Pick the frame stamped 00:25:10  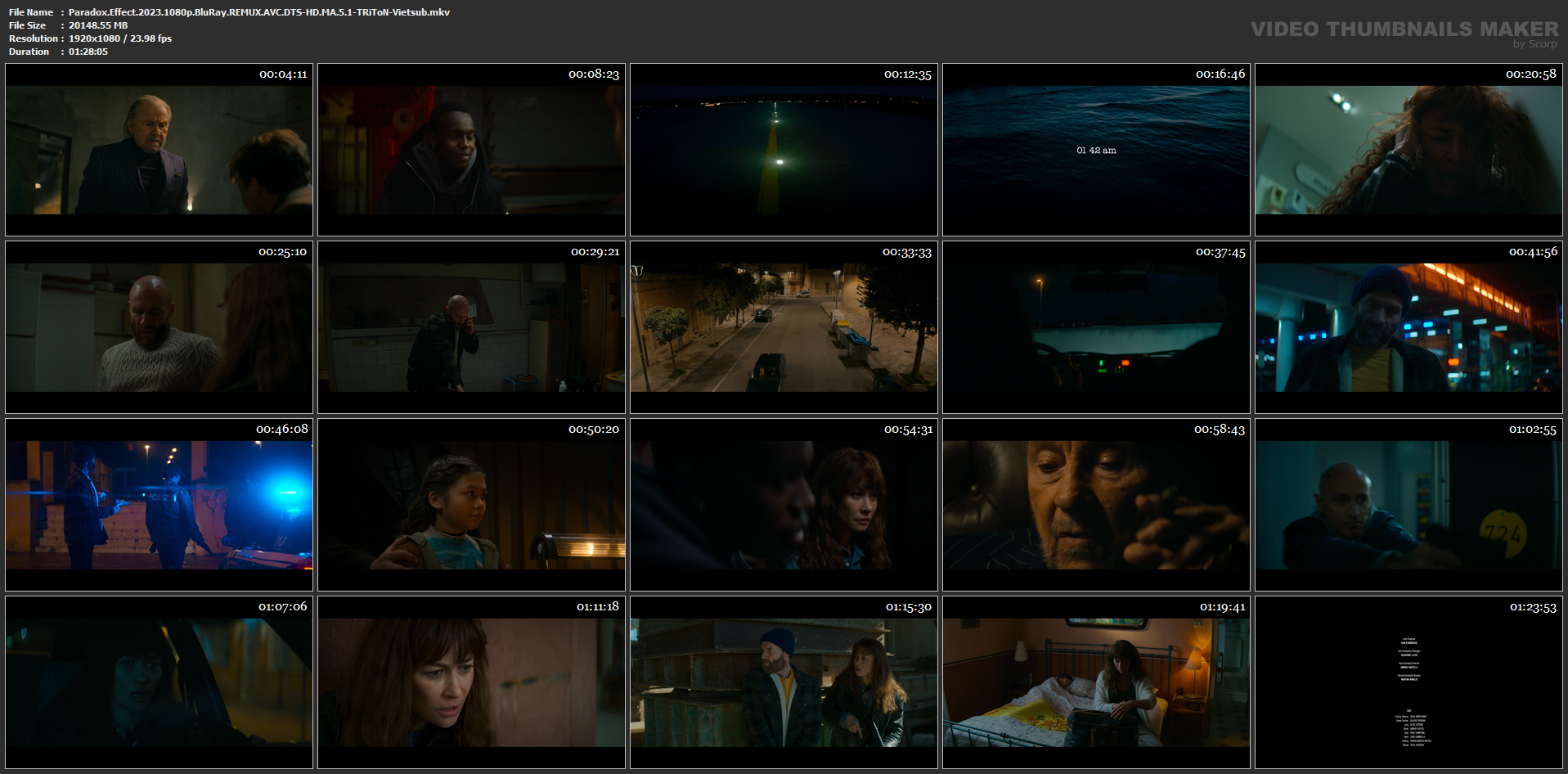[159, 327]
